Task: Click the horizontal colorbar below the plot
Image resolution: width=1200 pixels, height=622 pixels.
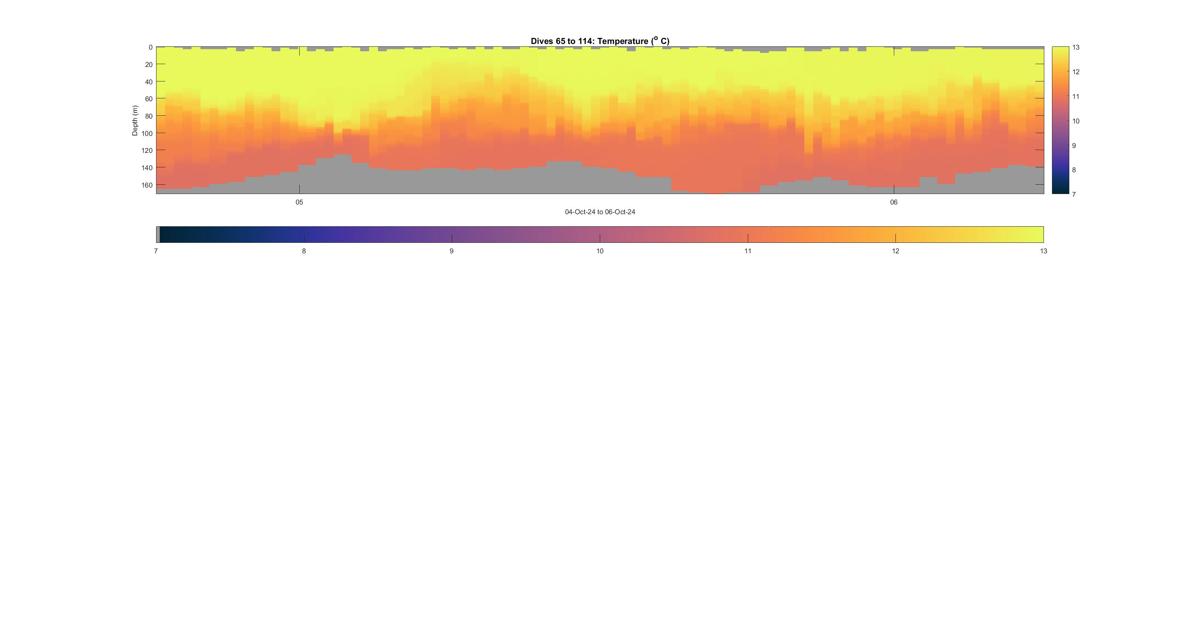Action: pyautogui.click(x=600, y=234)
